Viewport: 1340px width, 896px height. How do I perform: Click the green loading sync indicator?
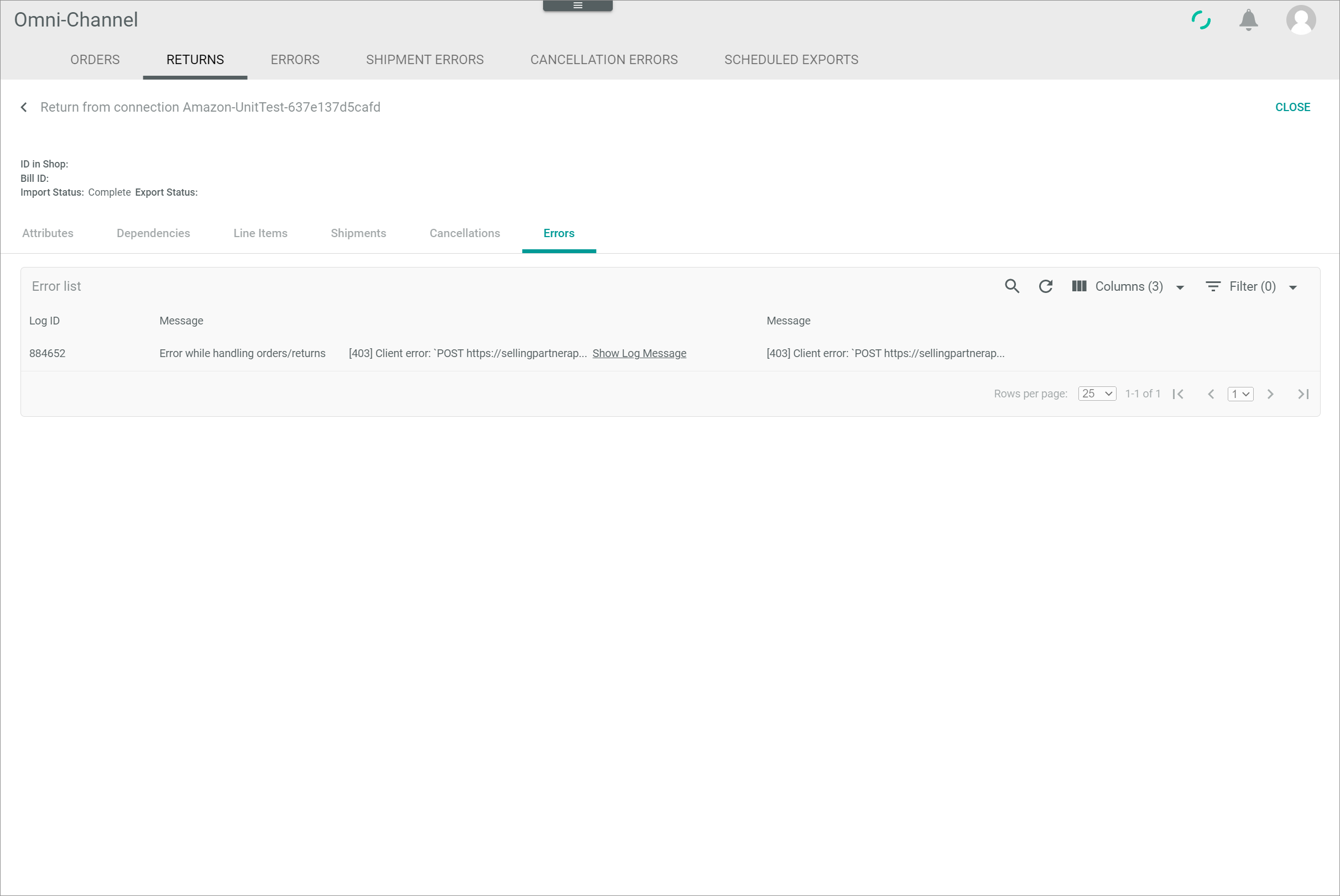(x=1201, y=20)
